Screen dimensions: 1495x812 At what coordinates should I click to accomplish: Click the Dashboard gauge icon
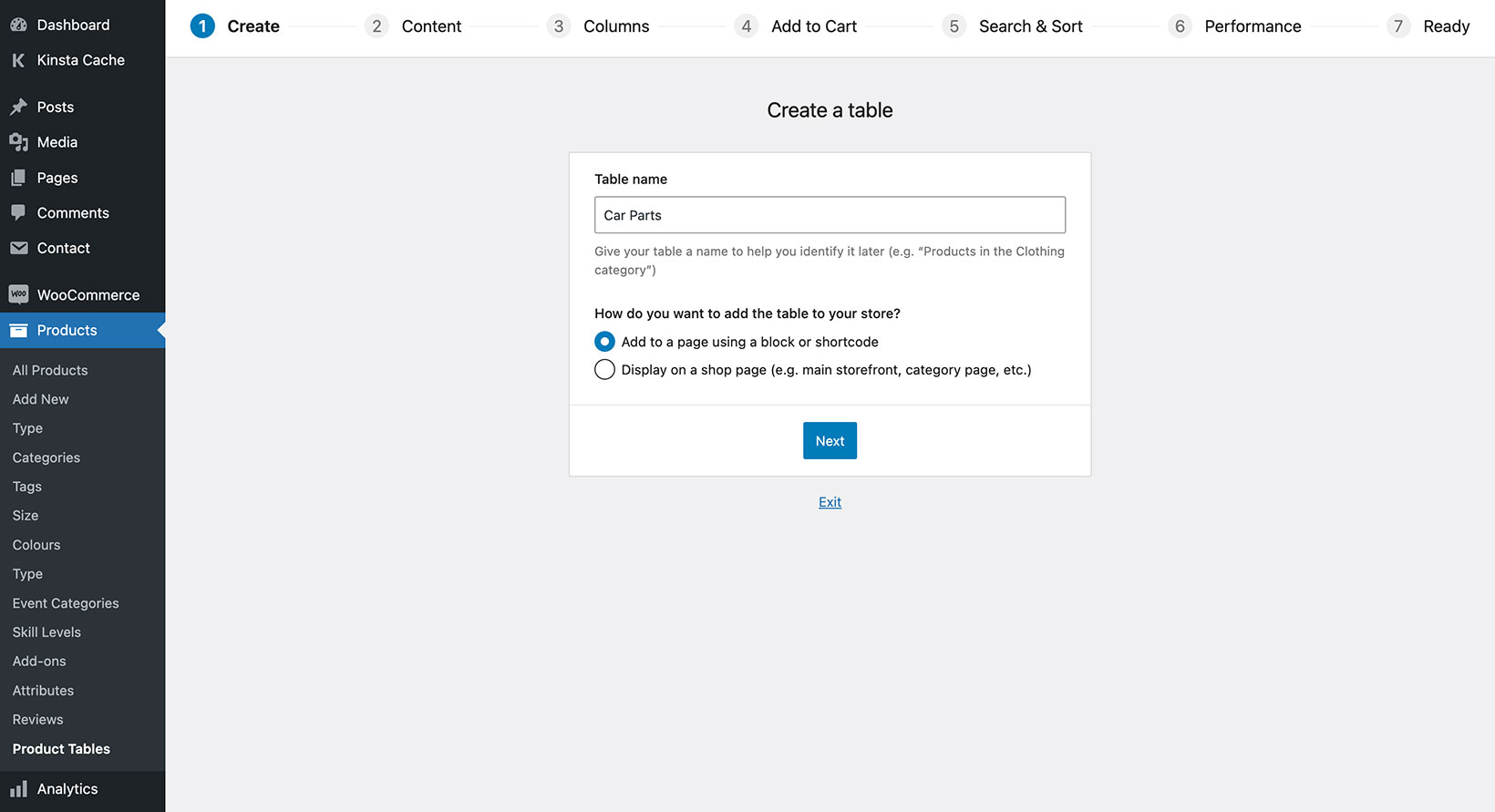[x=18, y=26]
